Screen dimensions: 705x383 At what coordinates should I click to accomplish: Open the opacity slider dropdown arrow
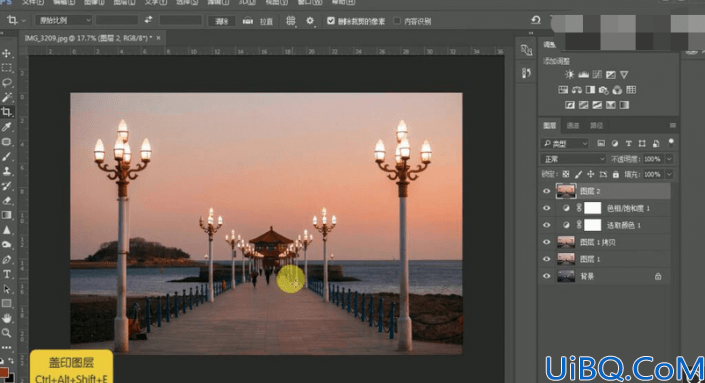(669, 159)
